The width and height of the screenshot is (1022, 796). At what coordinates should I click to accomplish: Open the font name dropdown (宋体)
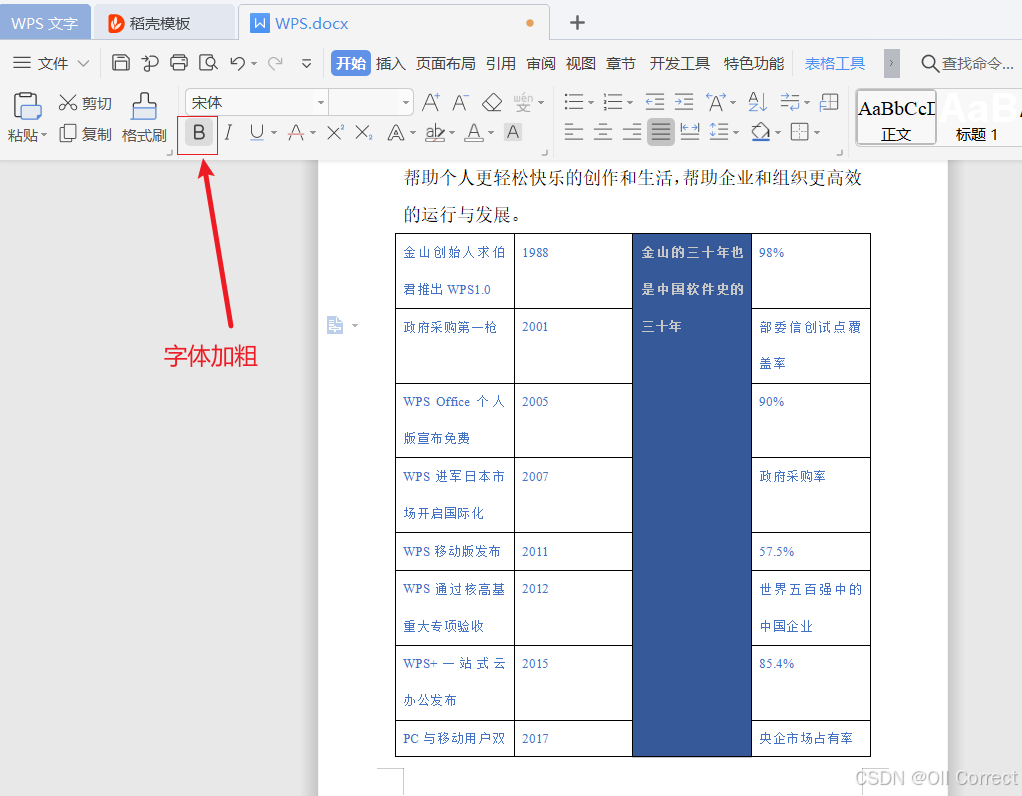[x=321, y=102]
